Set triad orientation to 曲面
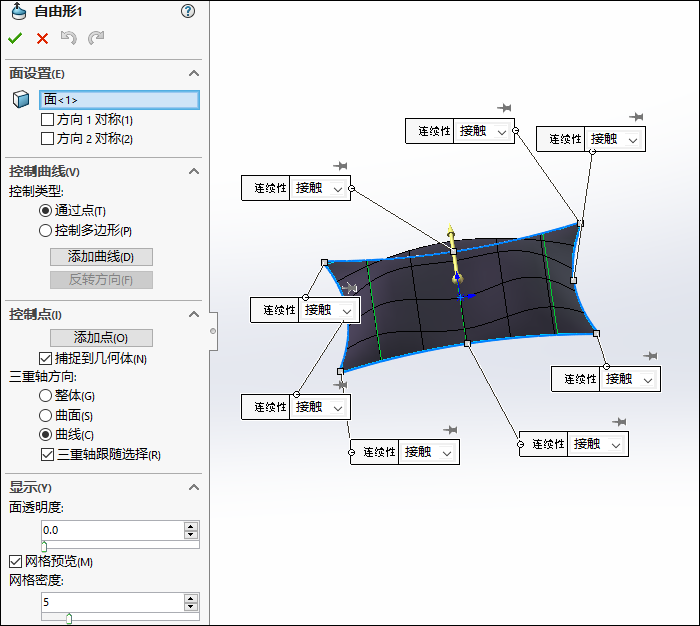Image resolution: width=700 pixels, height=626 pixels. [45, 415]
